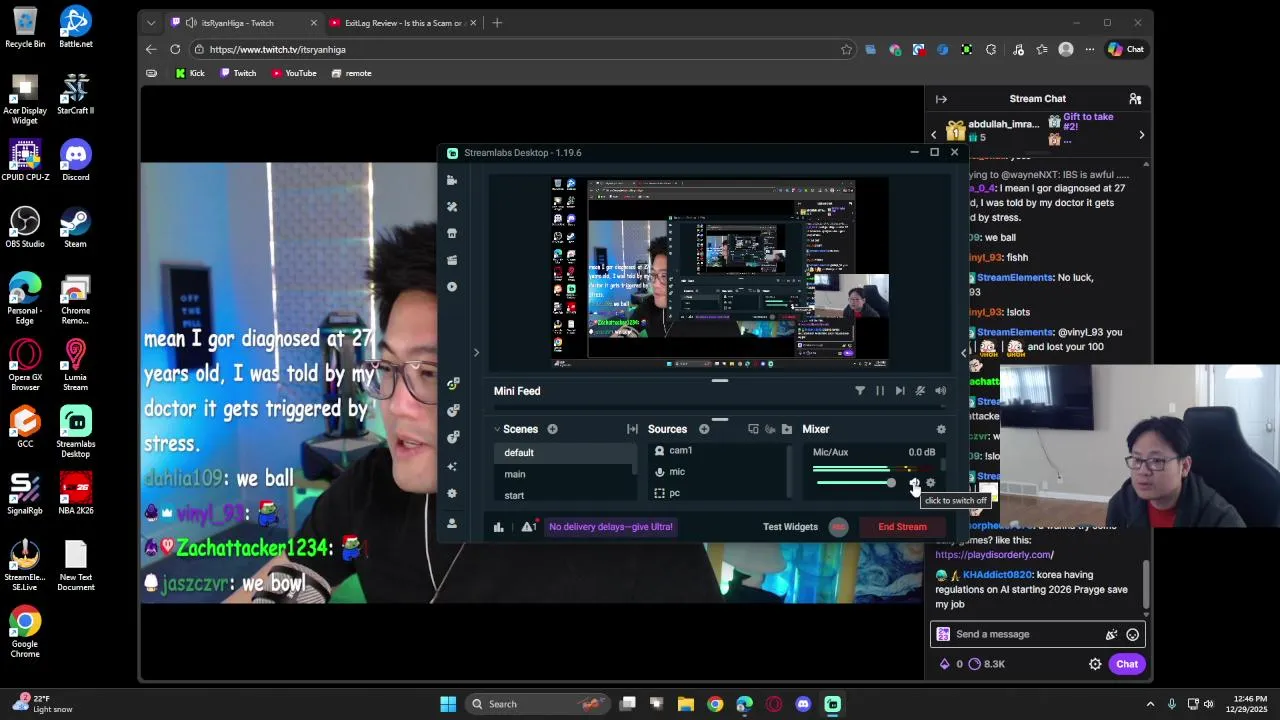Show Streamlabs performance stats bar icon
This screenshot has height=720, width=1280.
pos(498,527)
